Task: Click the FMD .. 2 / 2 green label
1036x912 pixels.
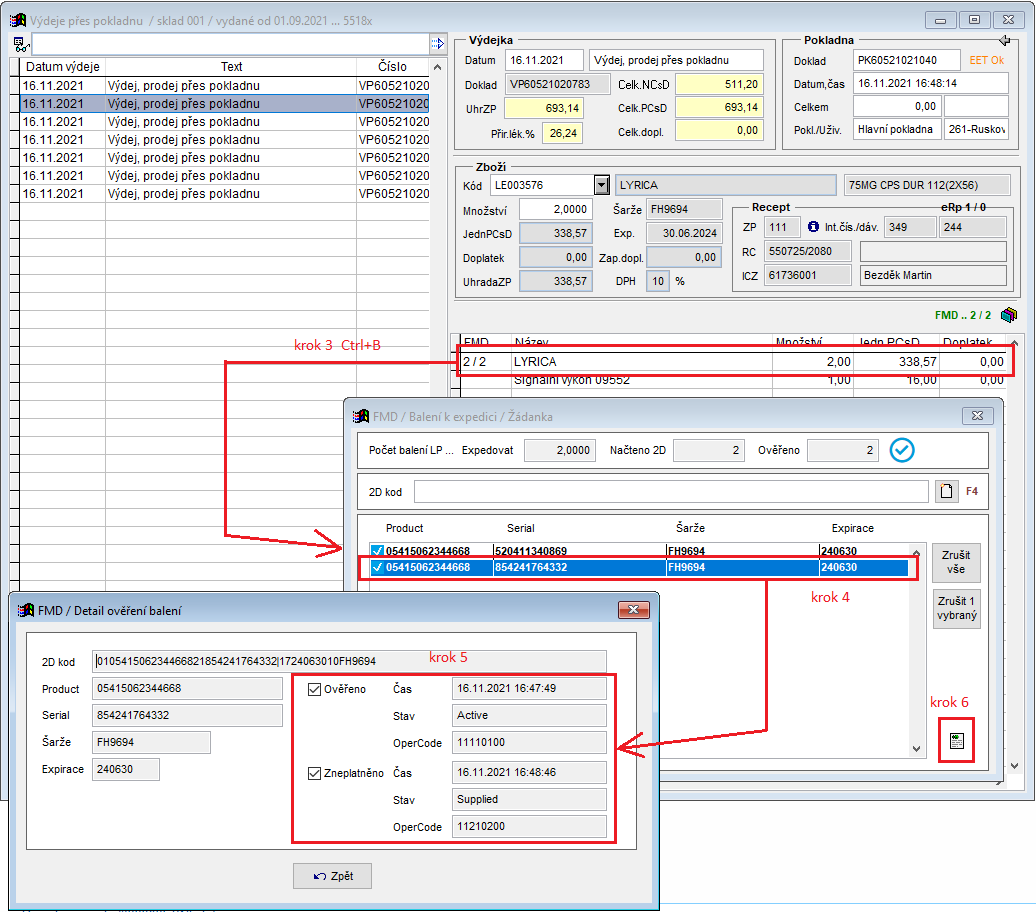Action: (x=963, y=315)
